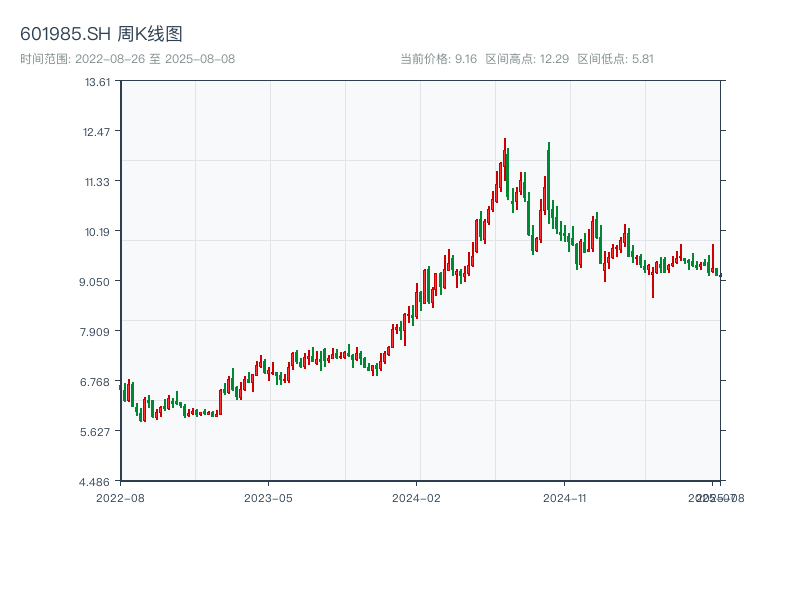
Task: Select the tall green candlestick near 2024-11
Action: [549, 180]
